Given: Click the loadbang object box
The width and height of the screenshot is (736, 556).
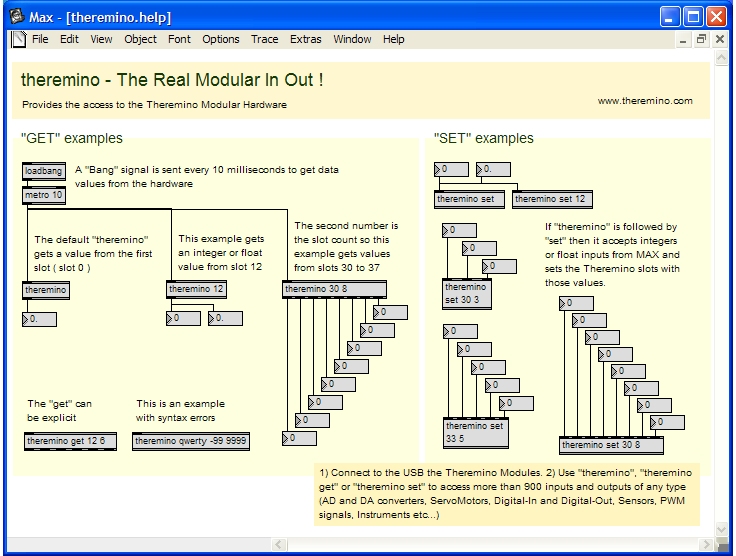Looking at the screenshot, I should click(x=44, y=171).
